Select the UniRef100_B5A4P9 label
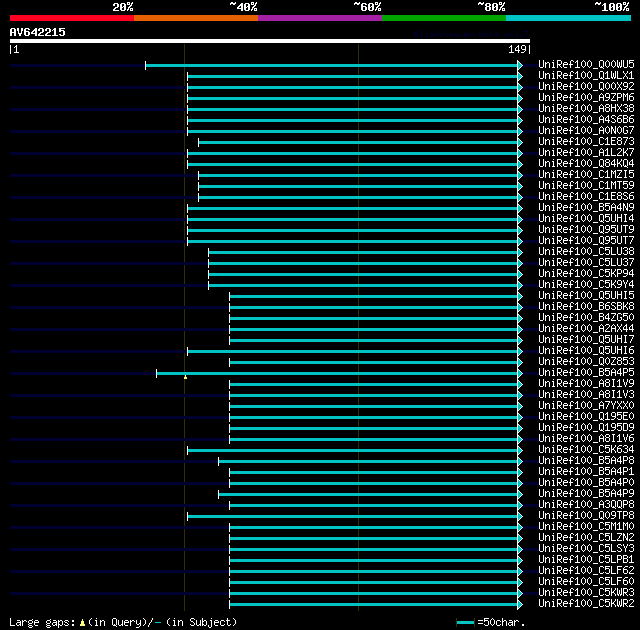640x630 pixels. tap(586, 494)
